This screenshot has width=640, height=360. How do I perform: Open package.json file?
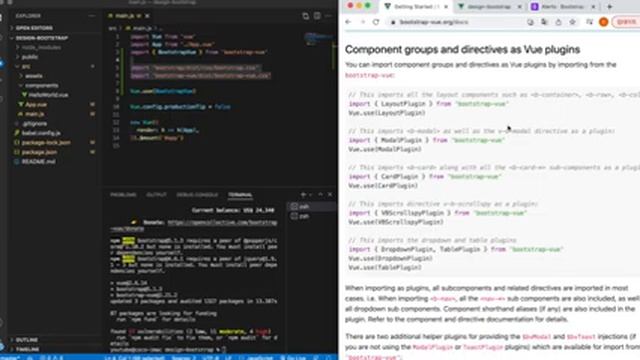(x=39, y=152)
